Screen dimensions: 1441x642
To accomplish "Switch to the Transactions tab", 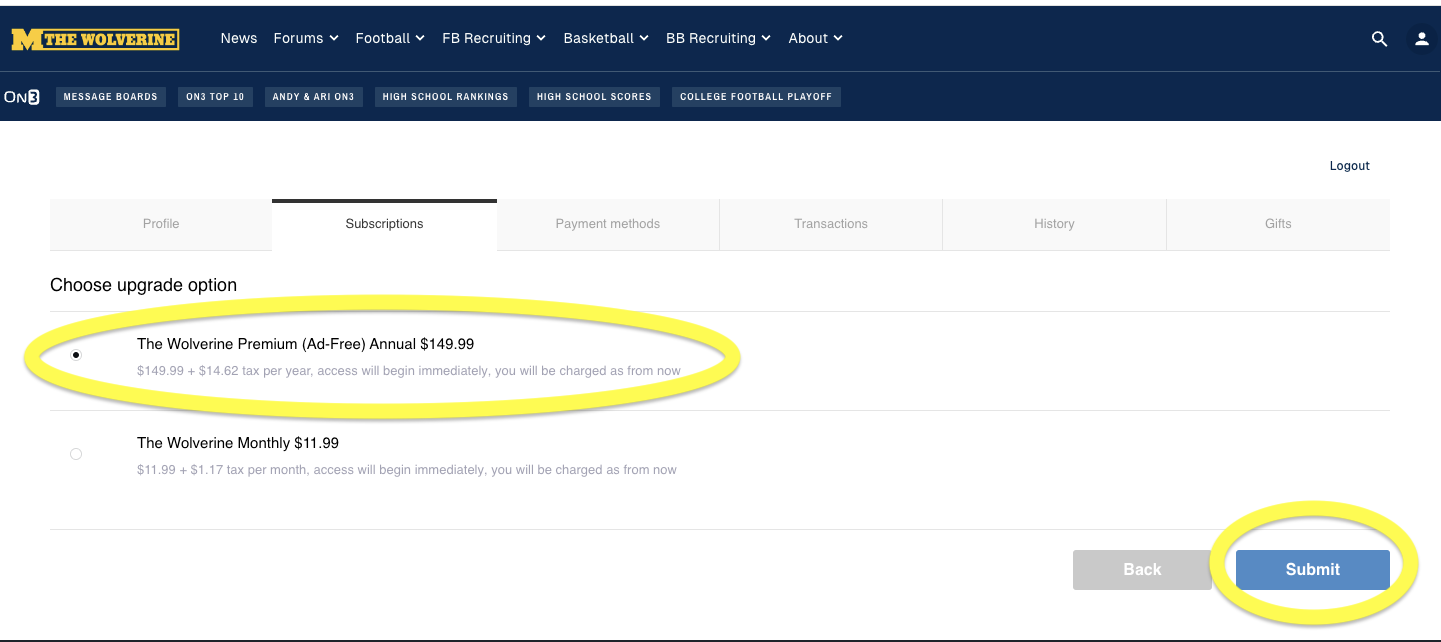I will [x=831, y=224].
